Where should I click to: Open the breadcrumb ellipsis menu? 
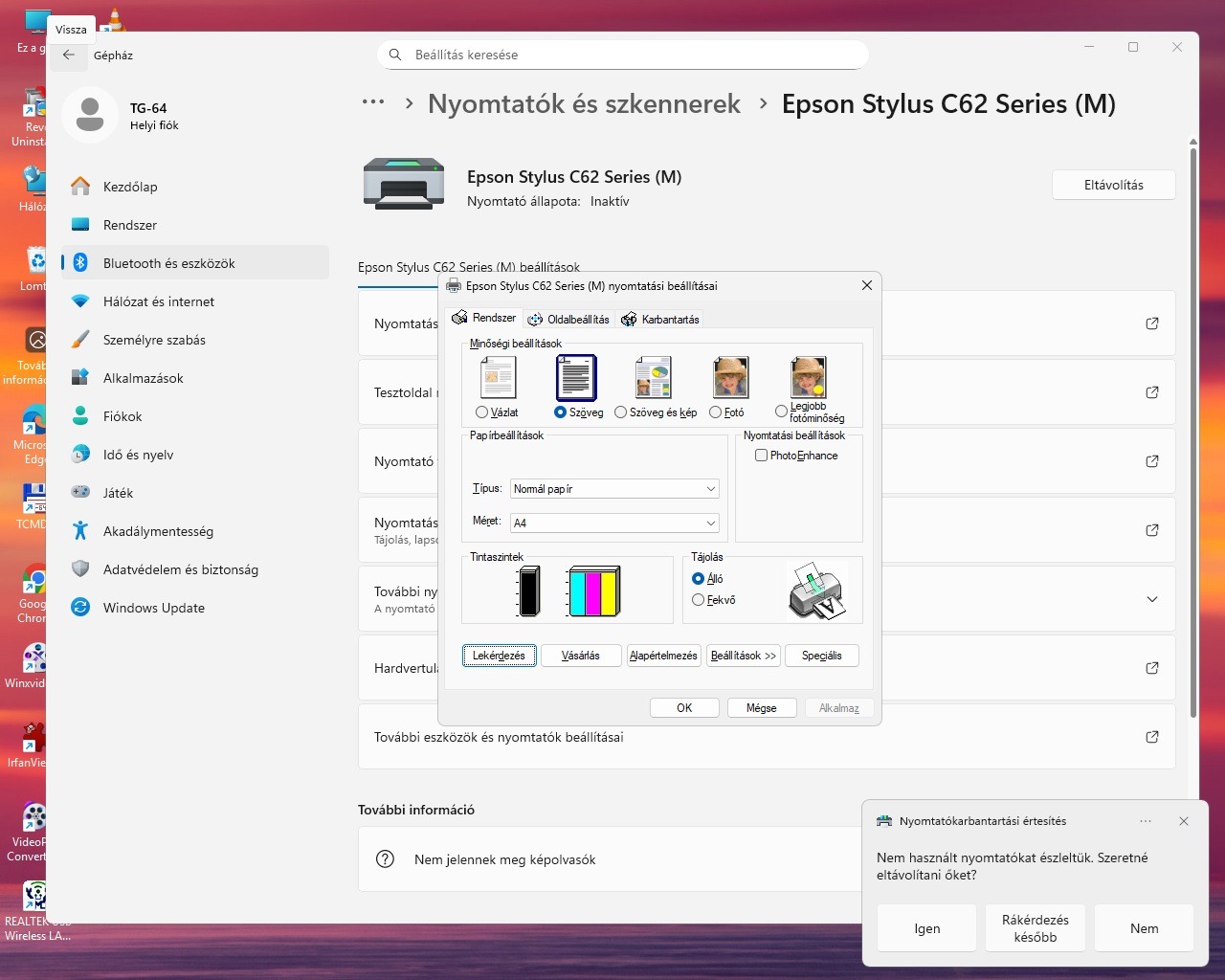point(373,102)
